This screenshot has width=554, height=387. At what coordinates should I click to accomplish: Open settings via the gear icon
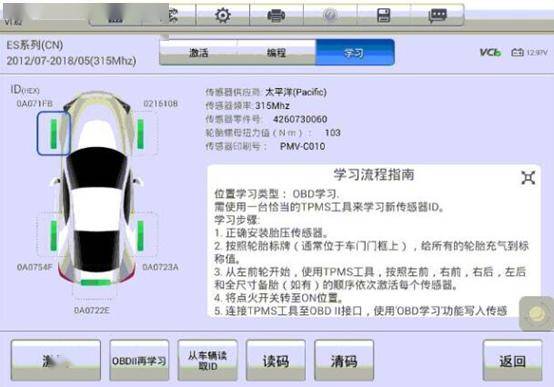click(x=223, y=15)
